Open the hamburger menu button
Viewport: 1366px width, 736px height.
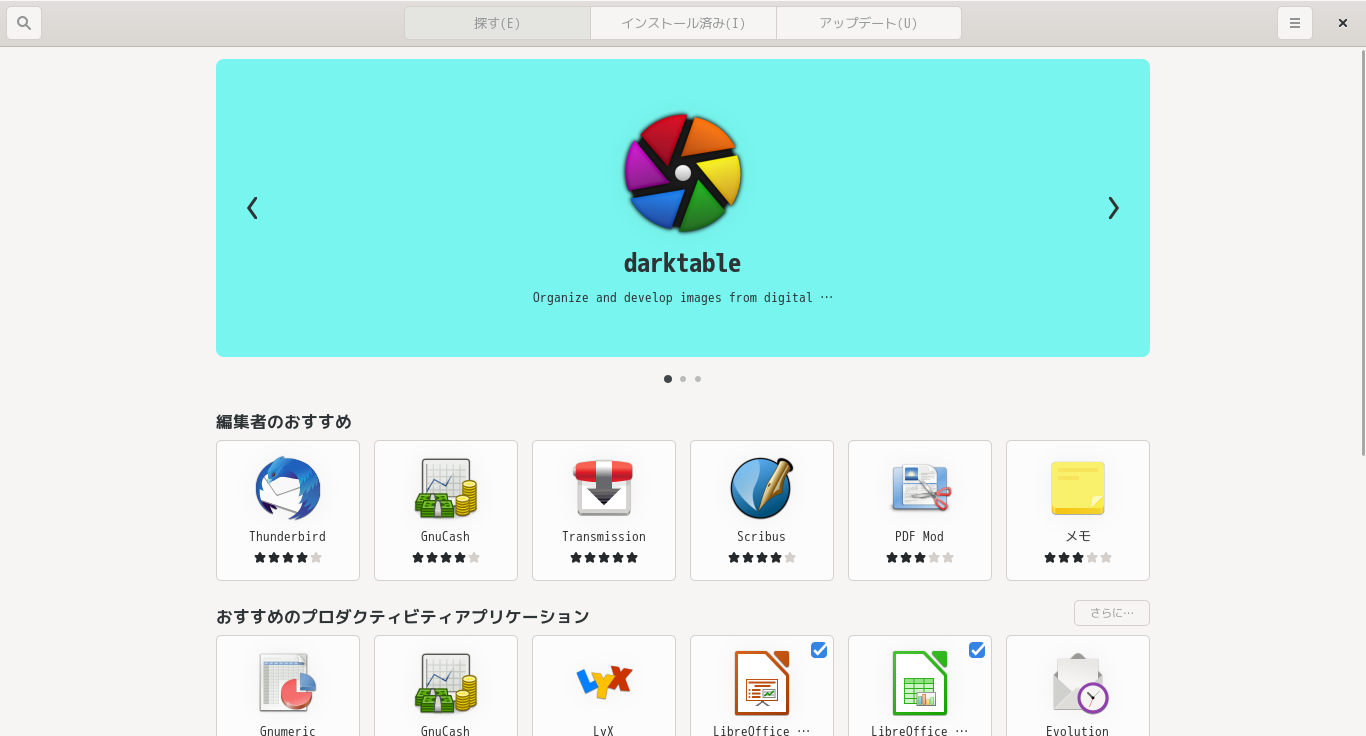1295,23
